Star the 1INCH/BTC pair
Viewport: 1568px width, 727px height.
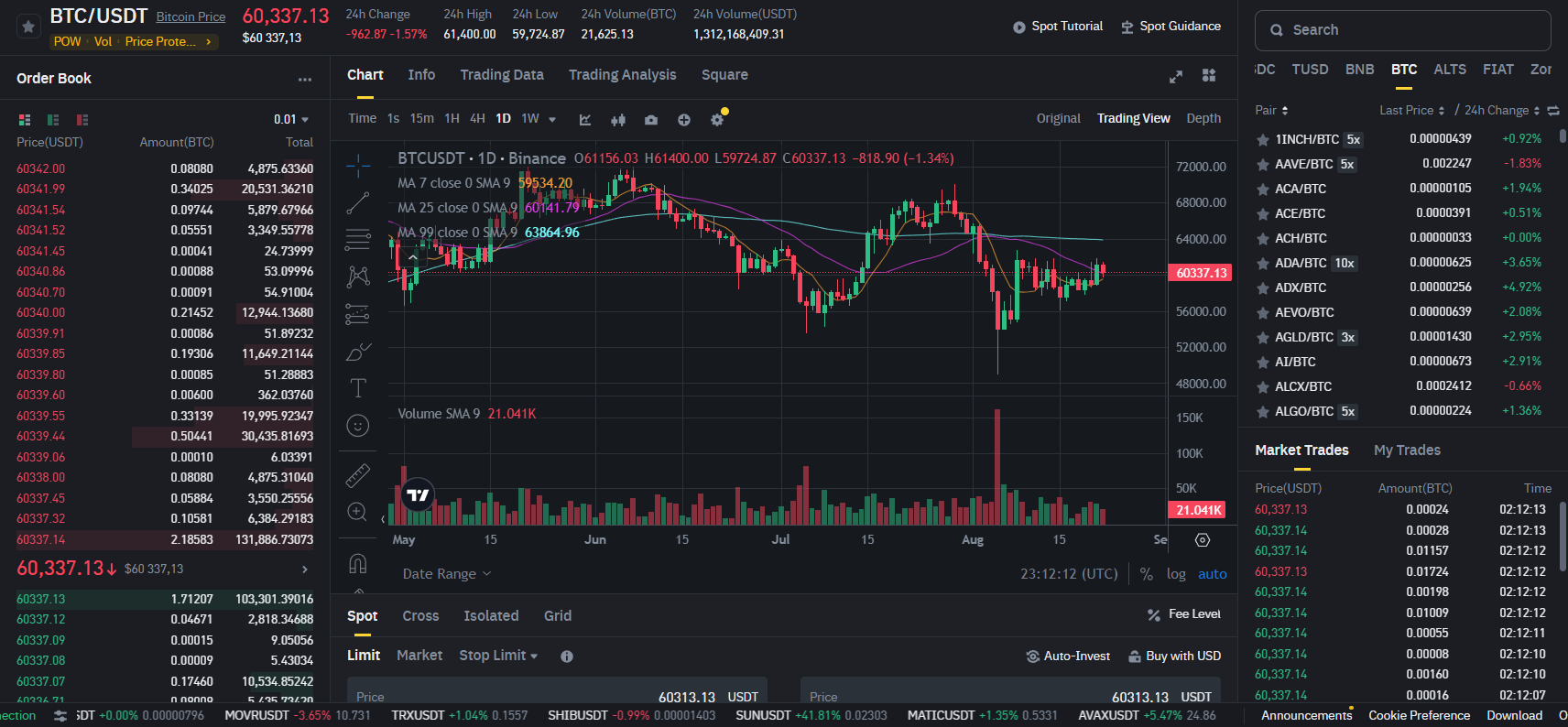coord(1262,139)
